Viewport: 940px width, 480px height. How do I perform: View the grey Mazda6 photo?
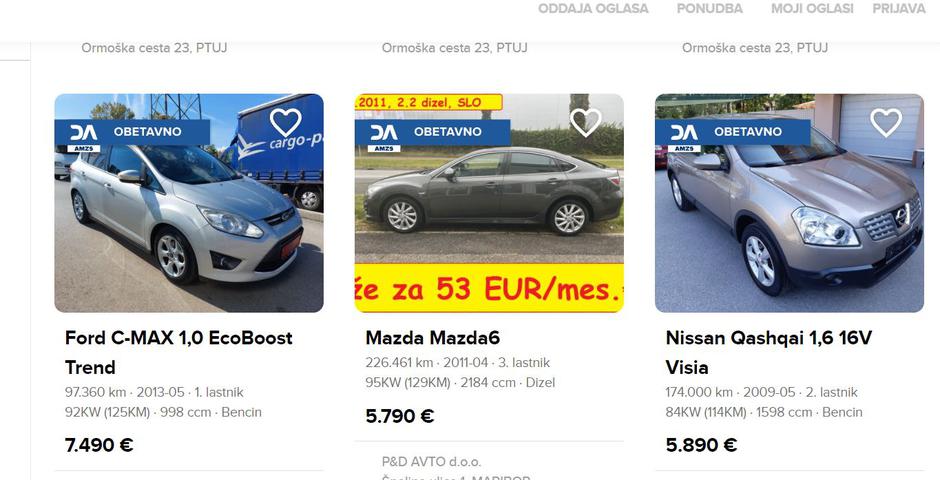[489, 203]
